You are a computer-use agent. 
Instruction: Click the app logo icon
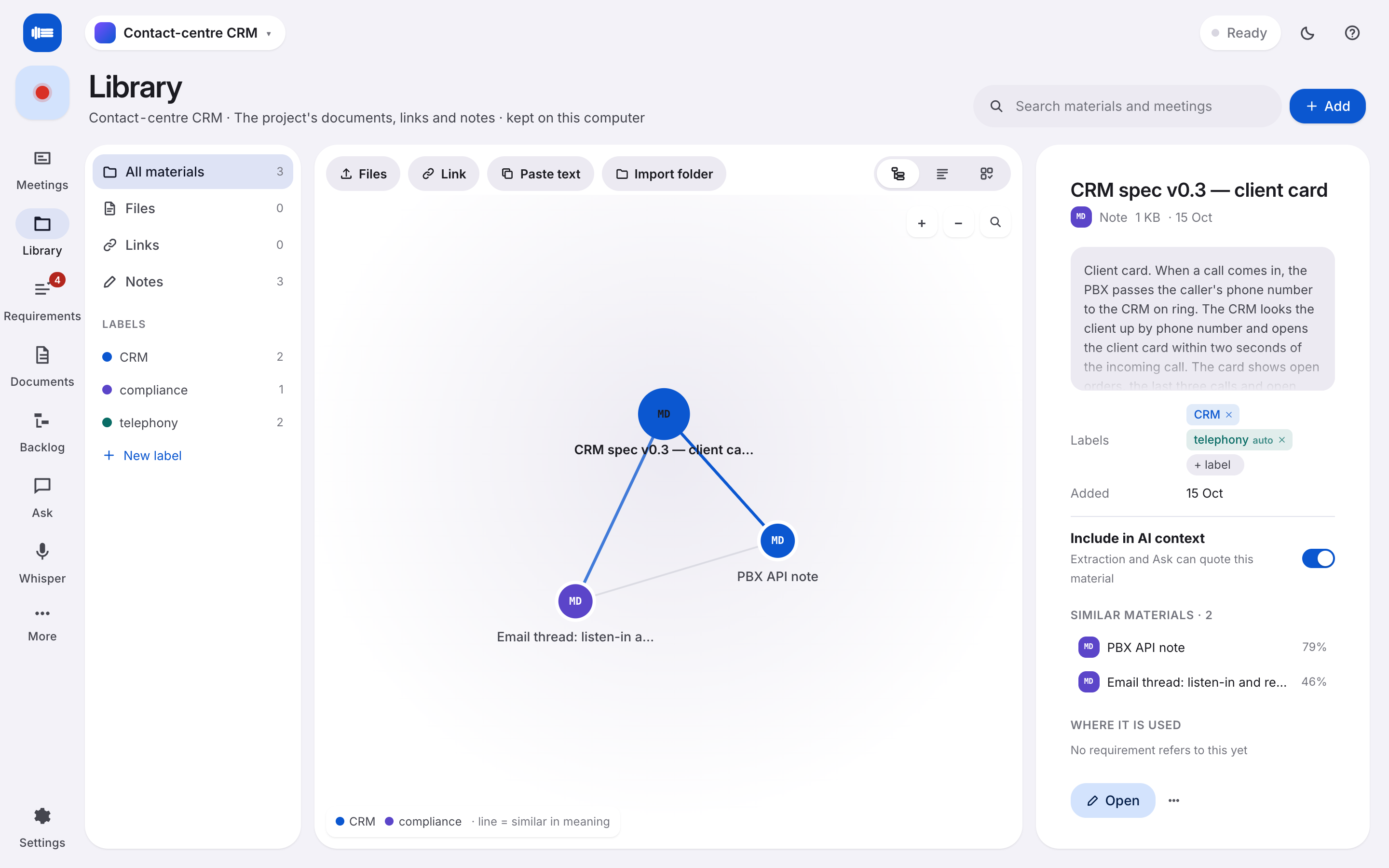42,33
